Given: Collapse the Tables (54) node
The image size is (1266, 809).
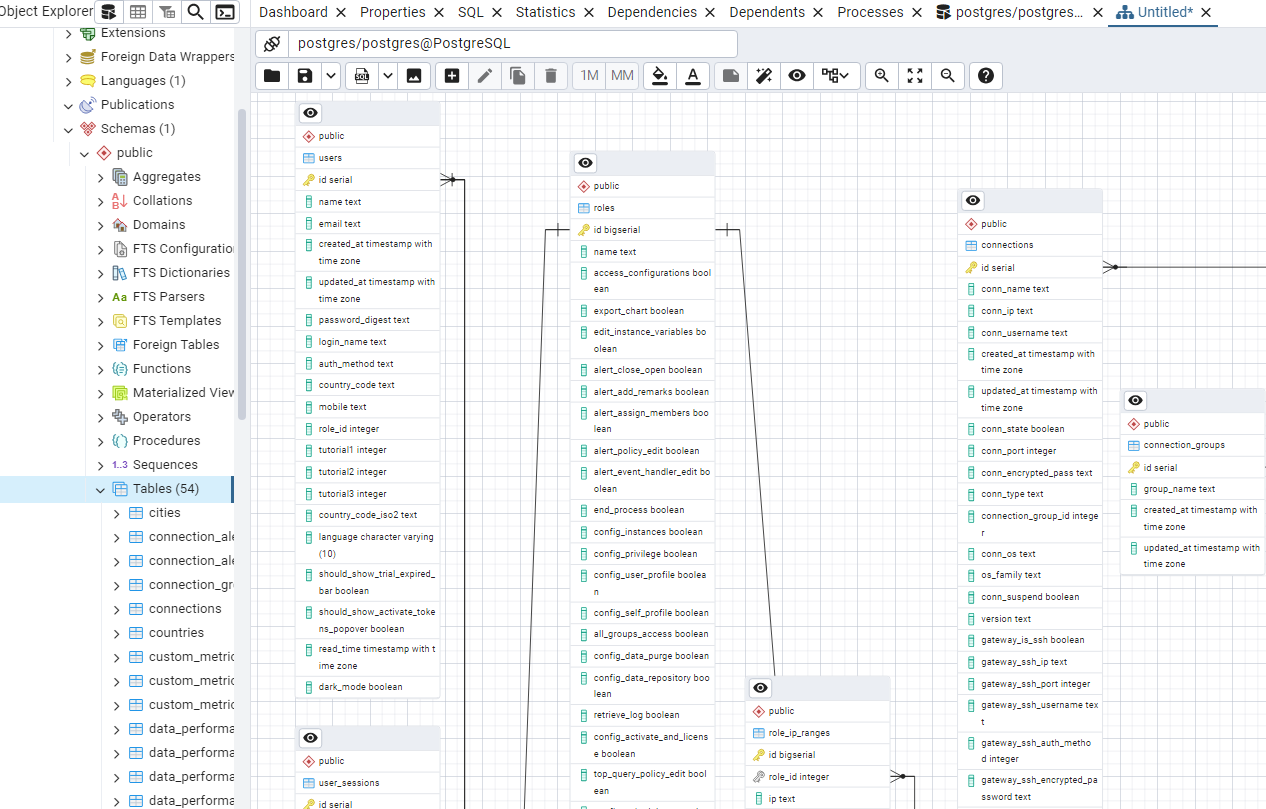Looking at the screenshot, I should click(101, 489).
